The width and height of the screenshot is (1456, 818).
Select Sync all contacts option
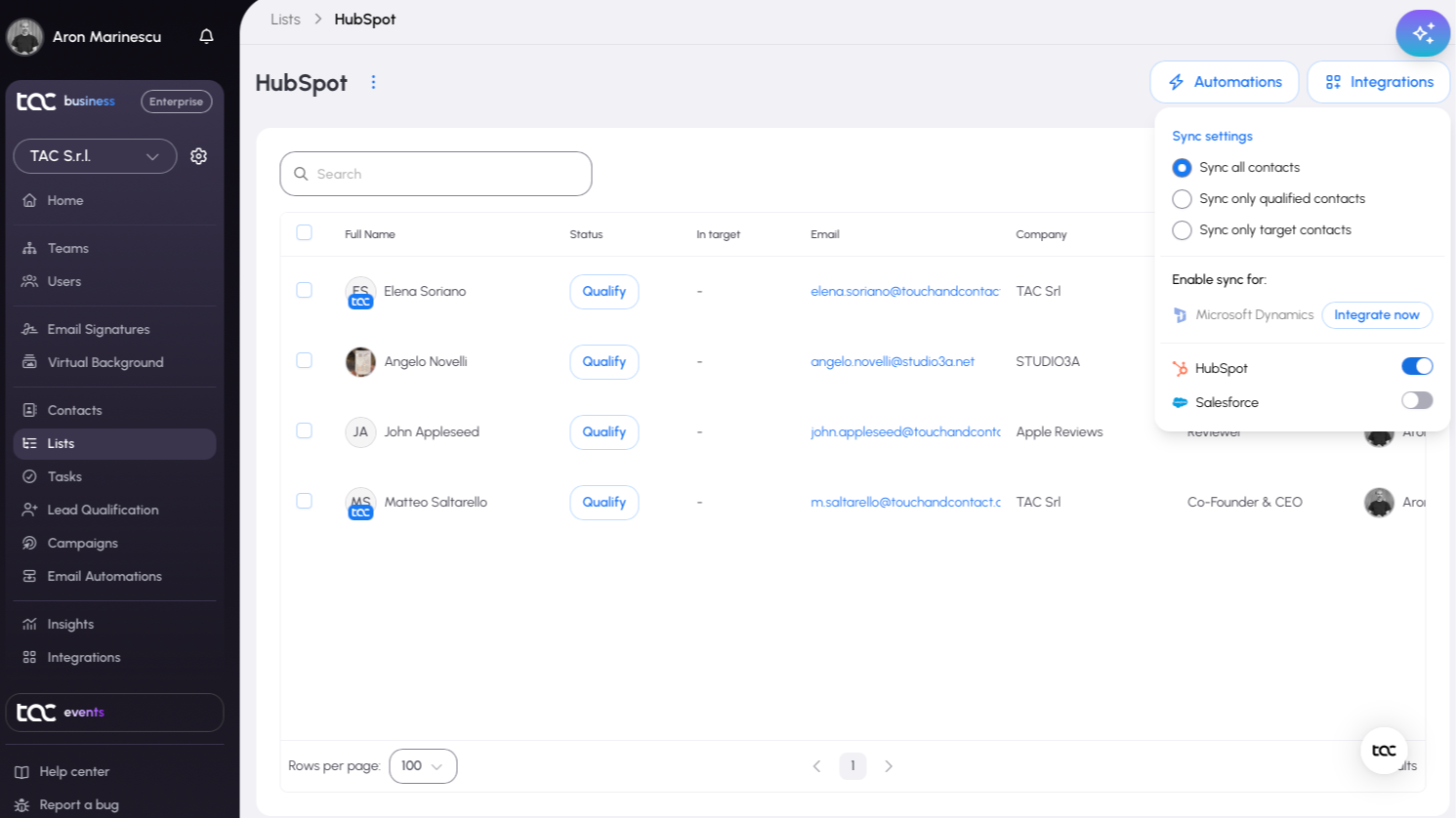coord(1182,168)
